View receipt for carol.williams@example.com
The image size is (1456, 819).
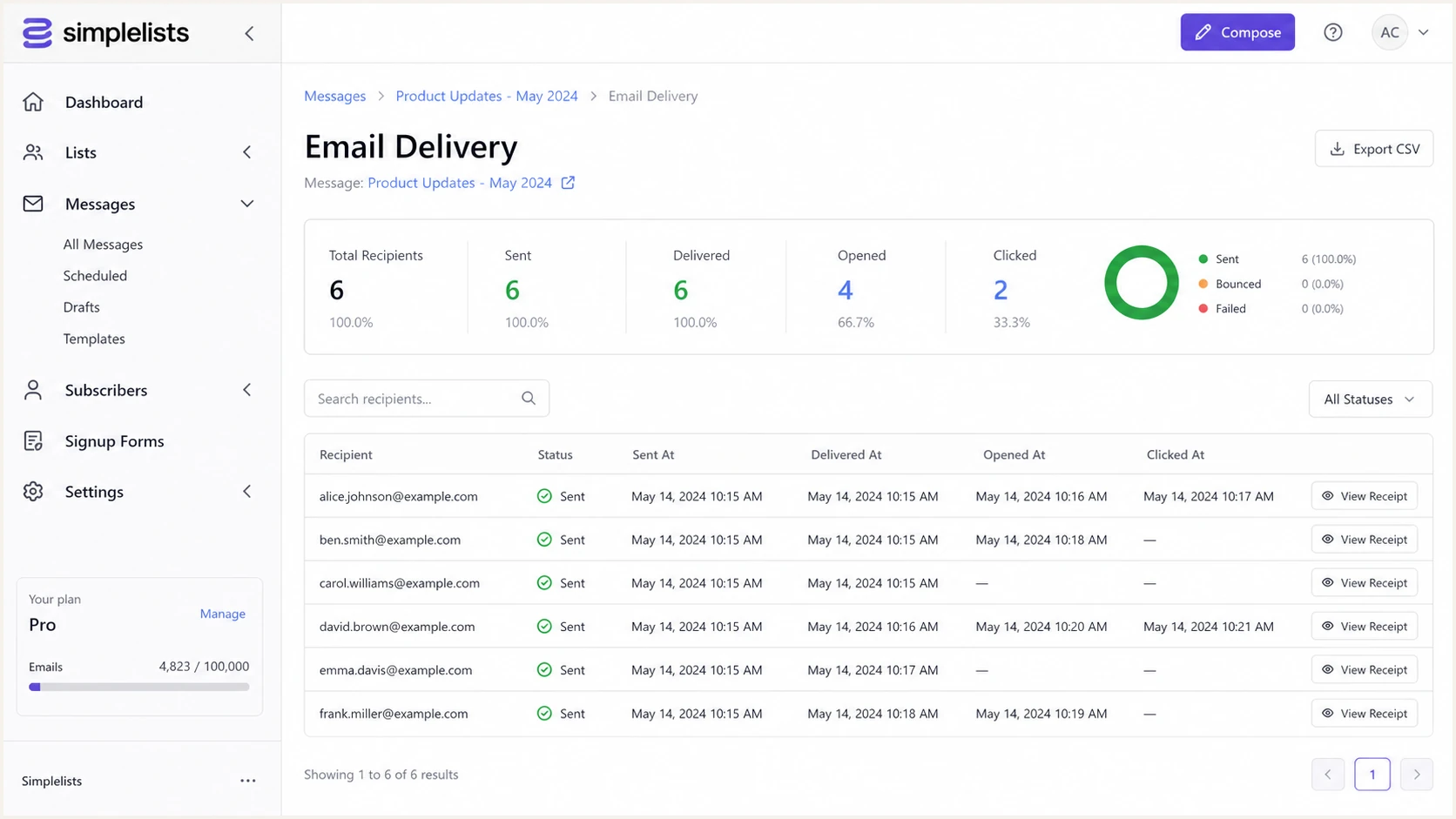point(1365,583)
